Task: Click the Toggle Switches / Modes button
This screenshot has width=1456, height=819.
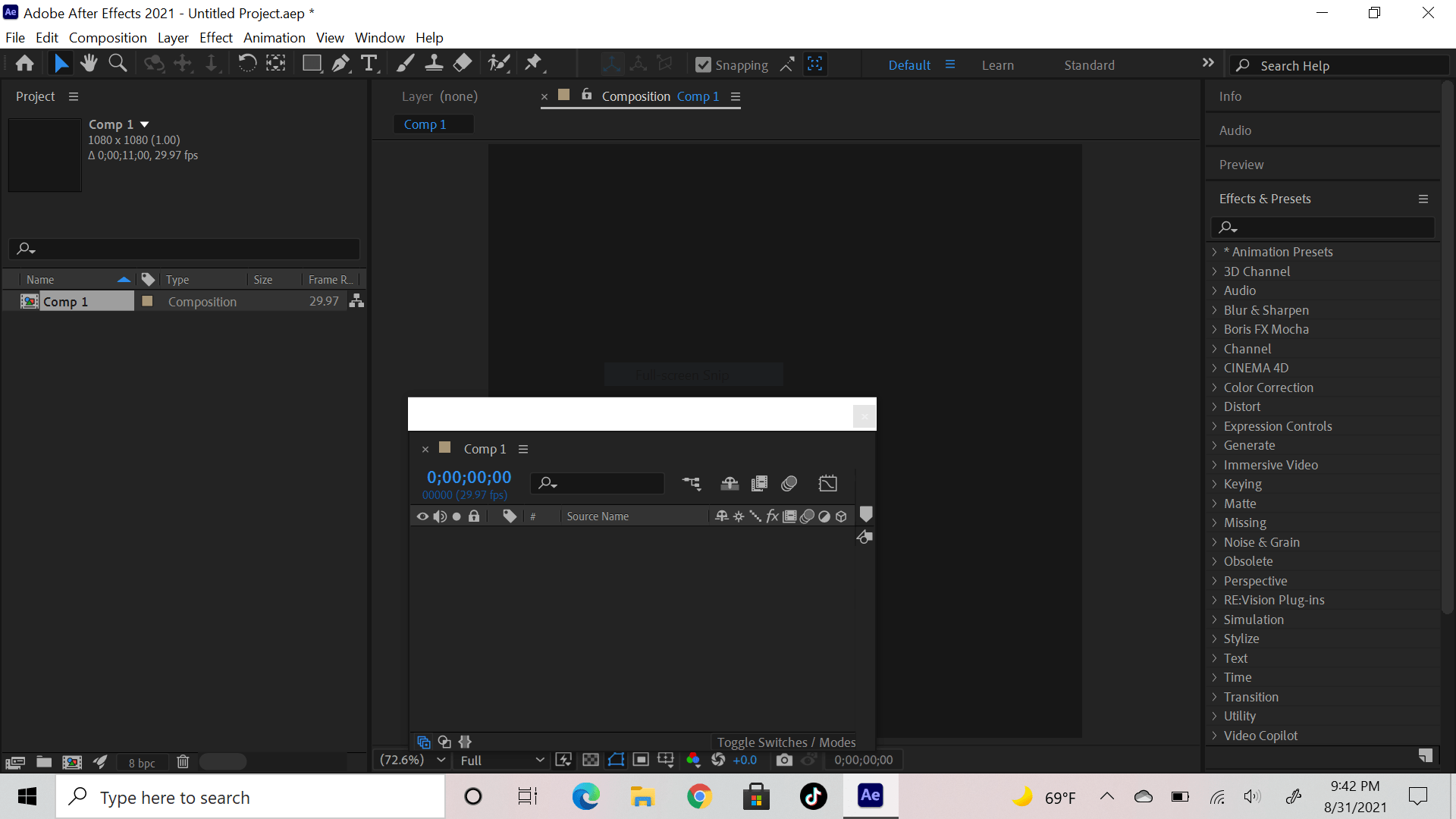Action: click(786, 742)
